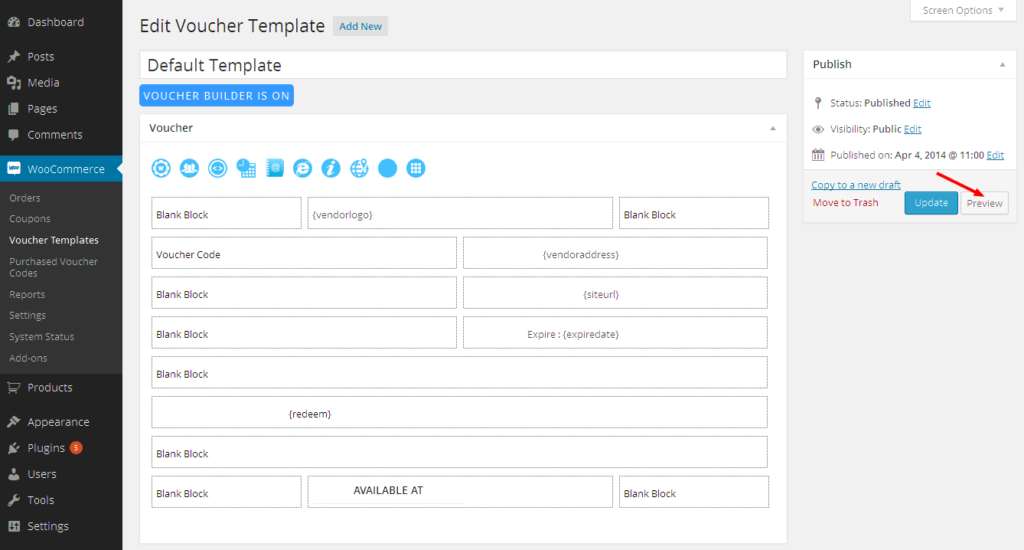Open the Plugins menu in the sidebar
This screenshot has width=1024, height=550.
[46, 448]
